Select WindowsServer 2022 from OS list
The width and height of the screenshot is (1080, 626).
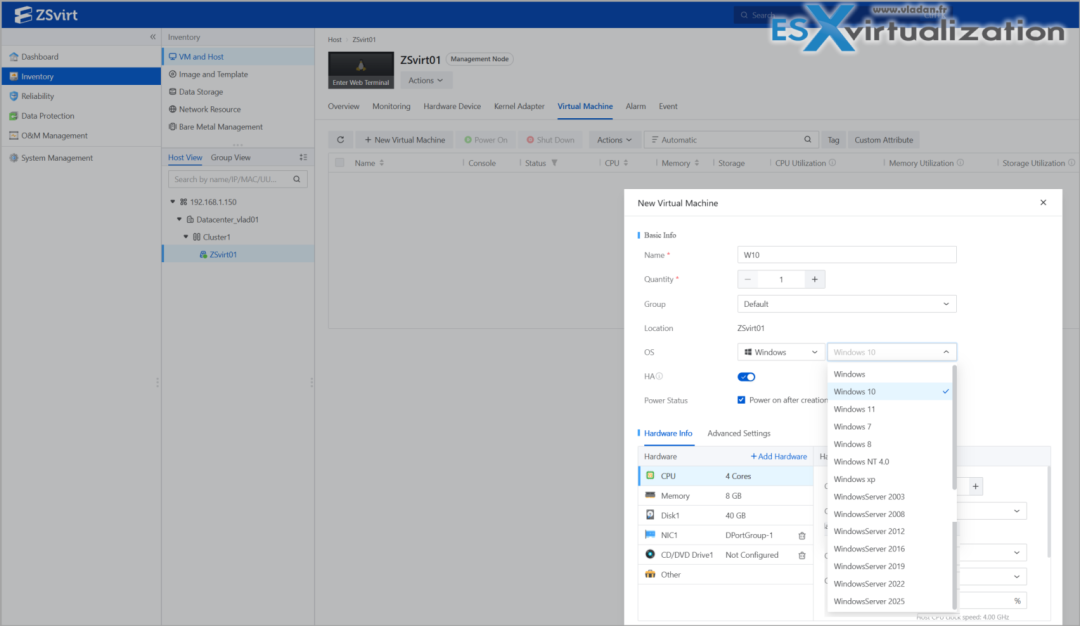(890, 584)
